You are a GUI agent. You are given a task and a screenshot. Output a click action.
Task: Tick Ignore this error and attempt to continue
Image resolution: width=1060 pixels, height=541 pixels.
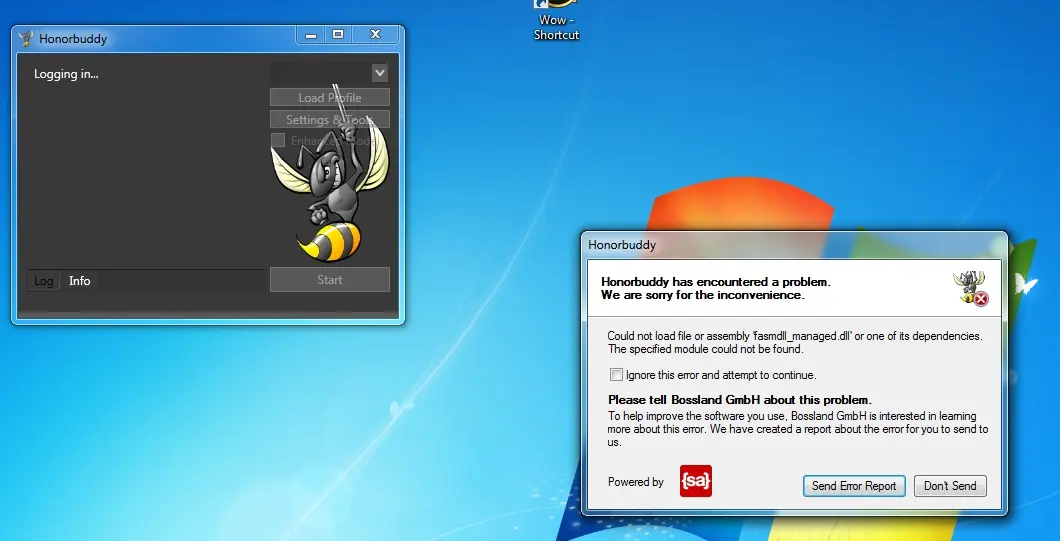click(x=616, y=375)
